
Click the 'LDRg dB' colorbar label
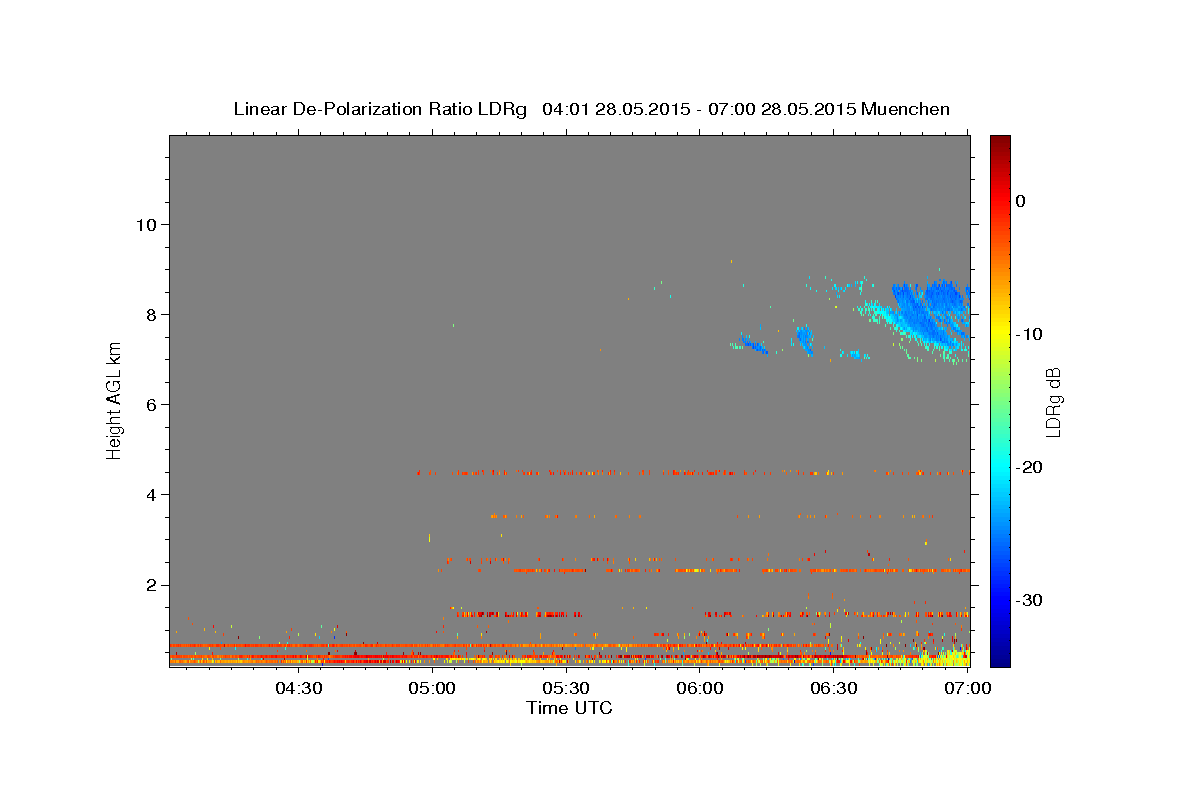1053,402
